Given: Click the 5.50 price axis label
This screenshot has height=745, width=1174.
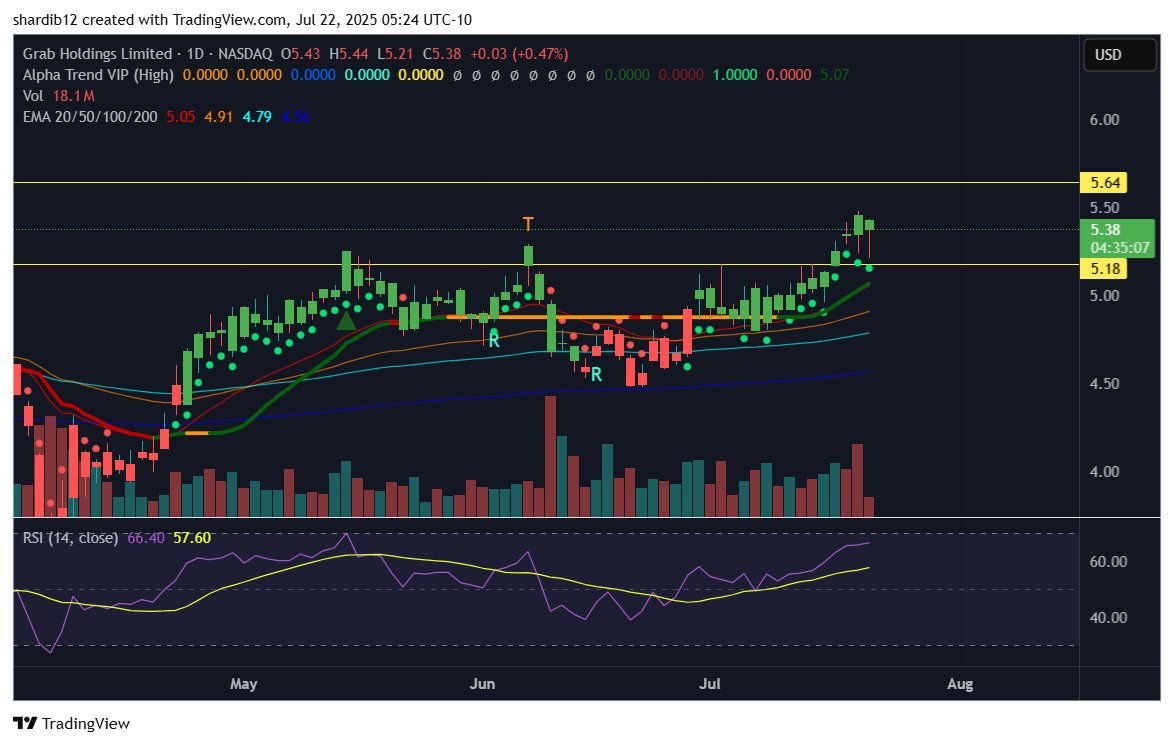Looking at the screenshot, I should (1104, 207).
